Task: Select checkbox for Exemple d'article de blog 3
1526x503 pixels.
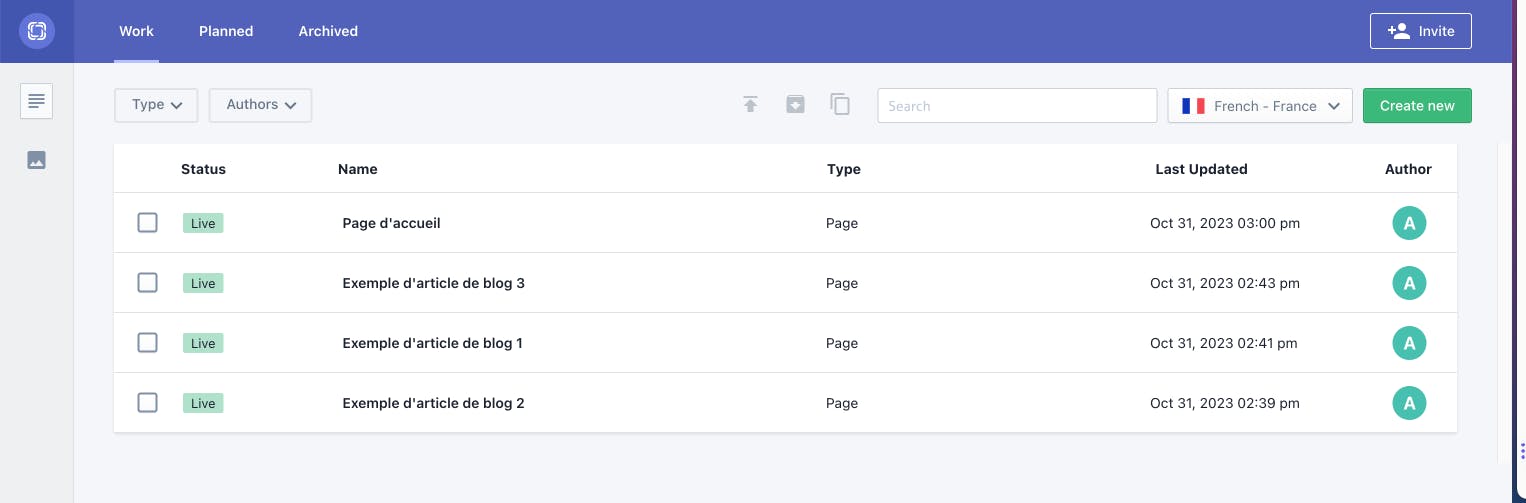Action: pos(147,283)
